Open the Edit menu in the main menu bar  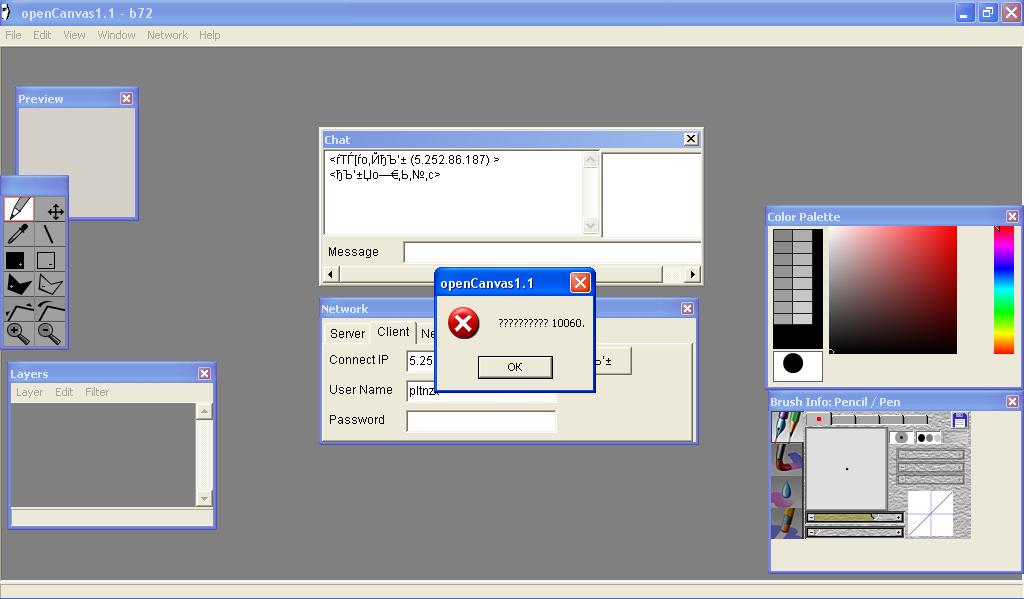42,35
